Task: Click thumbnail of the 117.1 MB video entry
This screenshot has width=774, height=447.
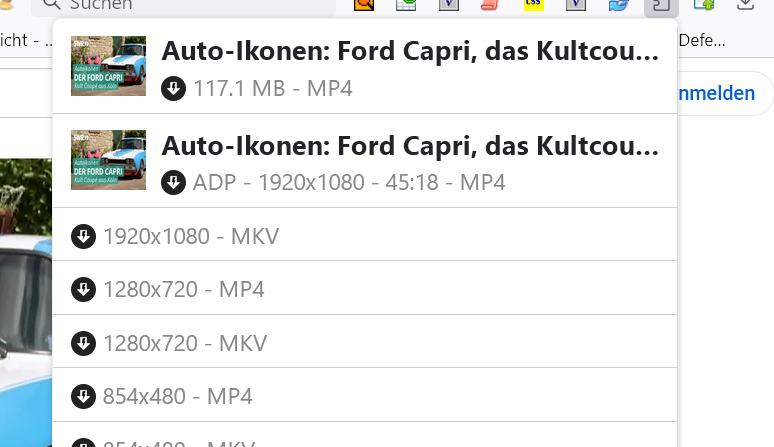Action: [x=108, y=66]
